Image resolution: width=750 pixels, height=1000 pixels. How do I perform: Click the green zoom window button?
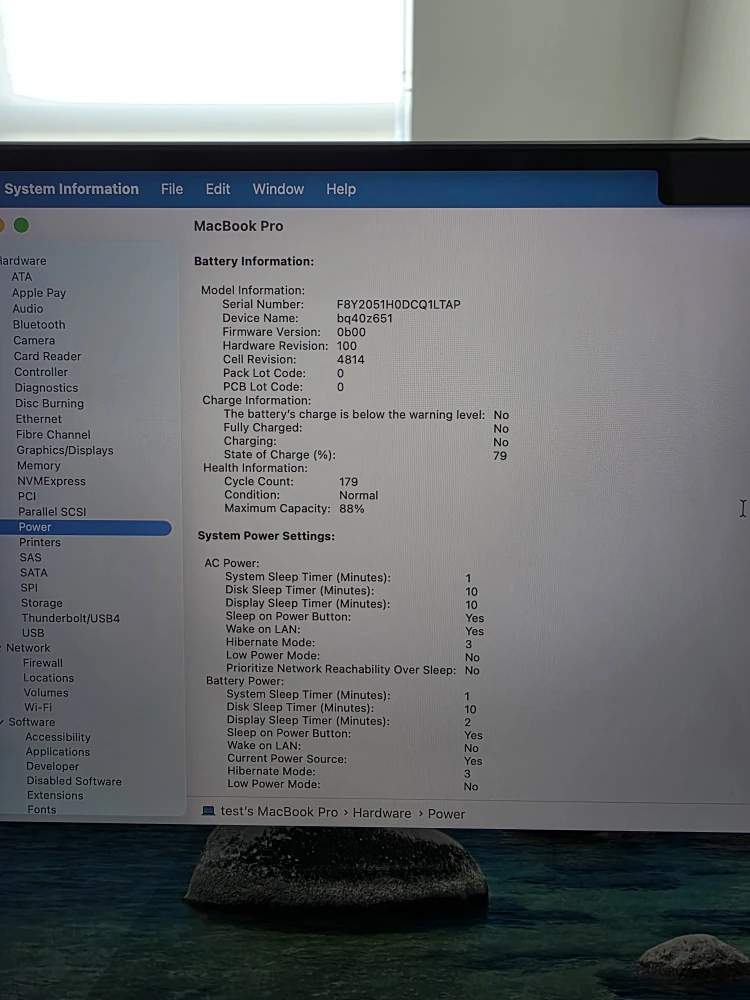click(21, 225)
